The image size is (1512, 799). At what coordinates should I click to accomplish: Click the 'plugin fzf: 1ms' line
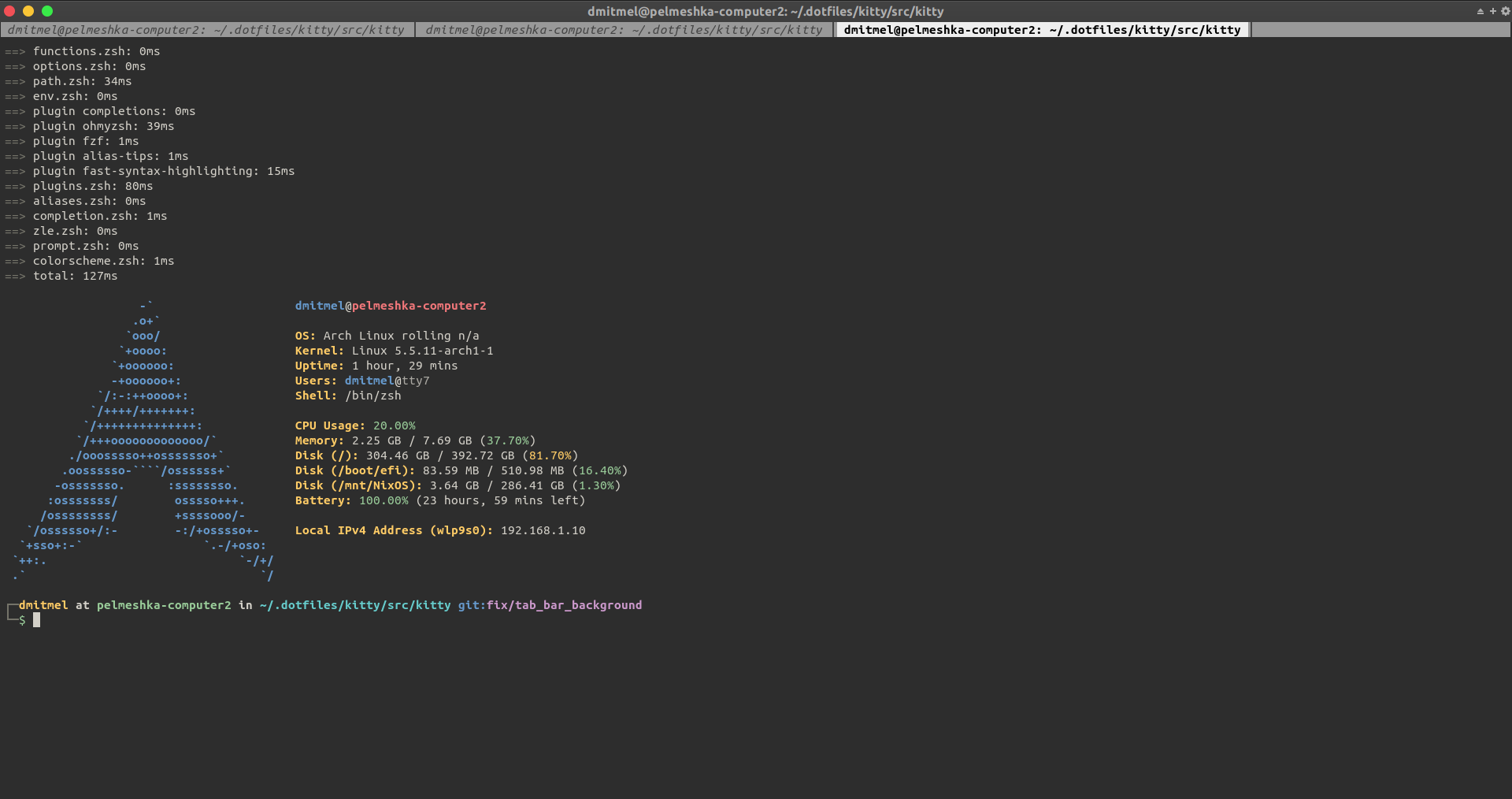coord(72,141)
